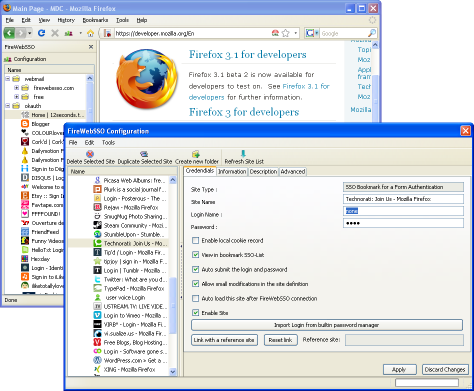The image size is (474, 391).
Task: Click the Duplicate Selected Site icon
Action: coord(144,154)
